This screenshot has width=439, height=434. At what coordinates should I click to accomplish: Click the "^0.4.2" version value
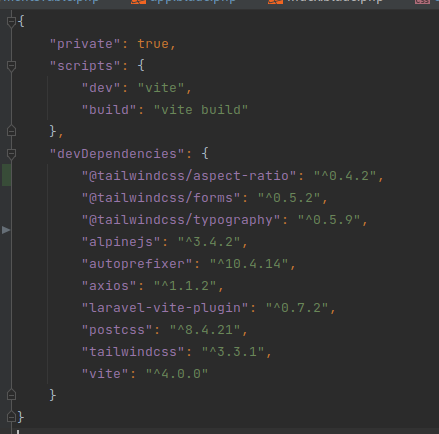(x=345, y=176)
